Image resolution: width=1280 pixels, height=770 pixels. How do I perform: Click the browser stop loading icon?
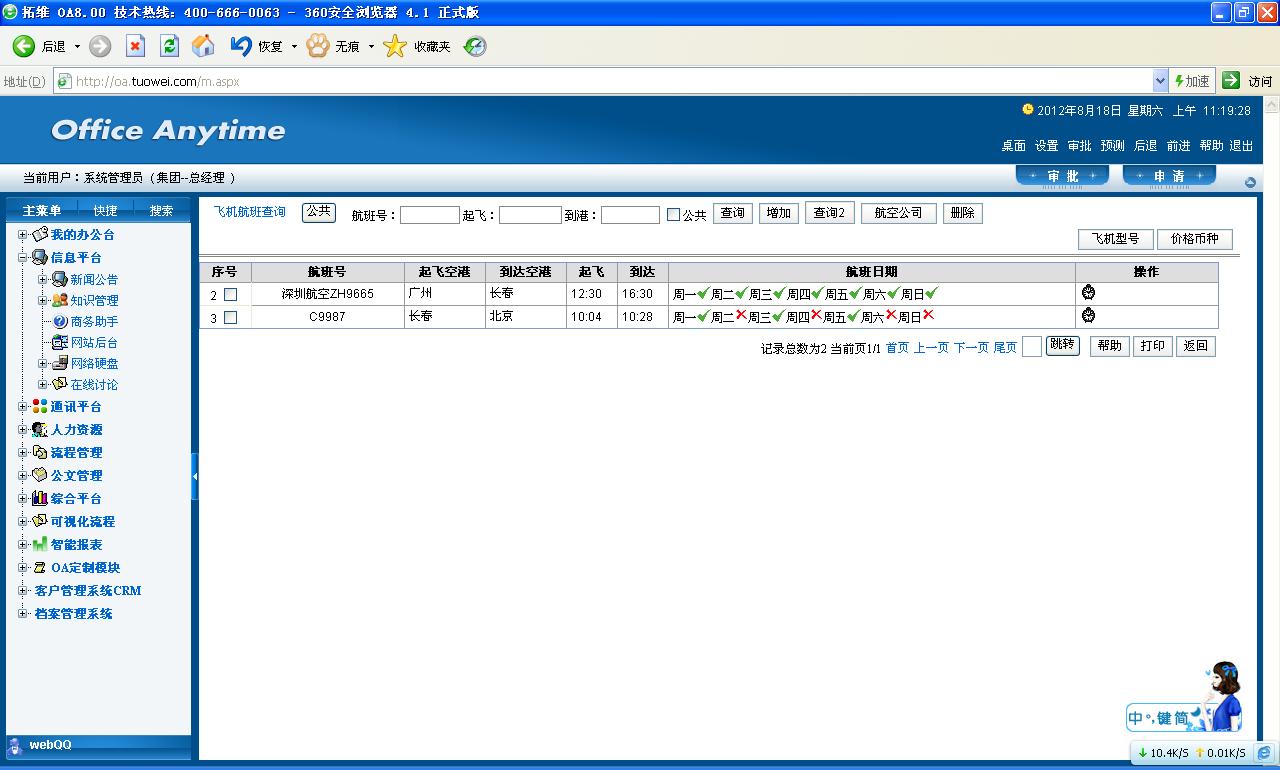point(135,46)
